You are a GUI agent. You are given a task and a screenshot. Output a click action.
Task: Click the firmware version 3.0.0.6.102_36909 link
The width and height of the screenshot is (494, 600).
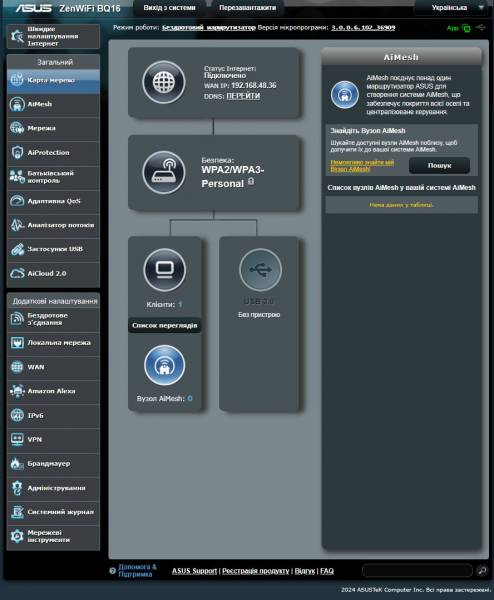363,28
